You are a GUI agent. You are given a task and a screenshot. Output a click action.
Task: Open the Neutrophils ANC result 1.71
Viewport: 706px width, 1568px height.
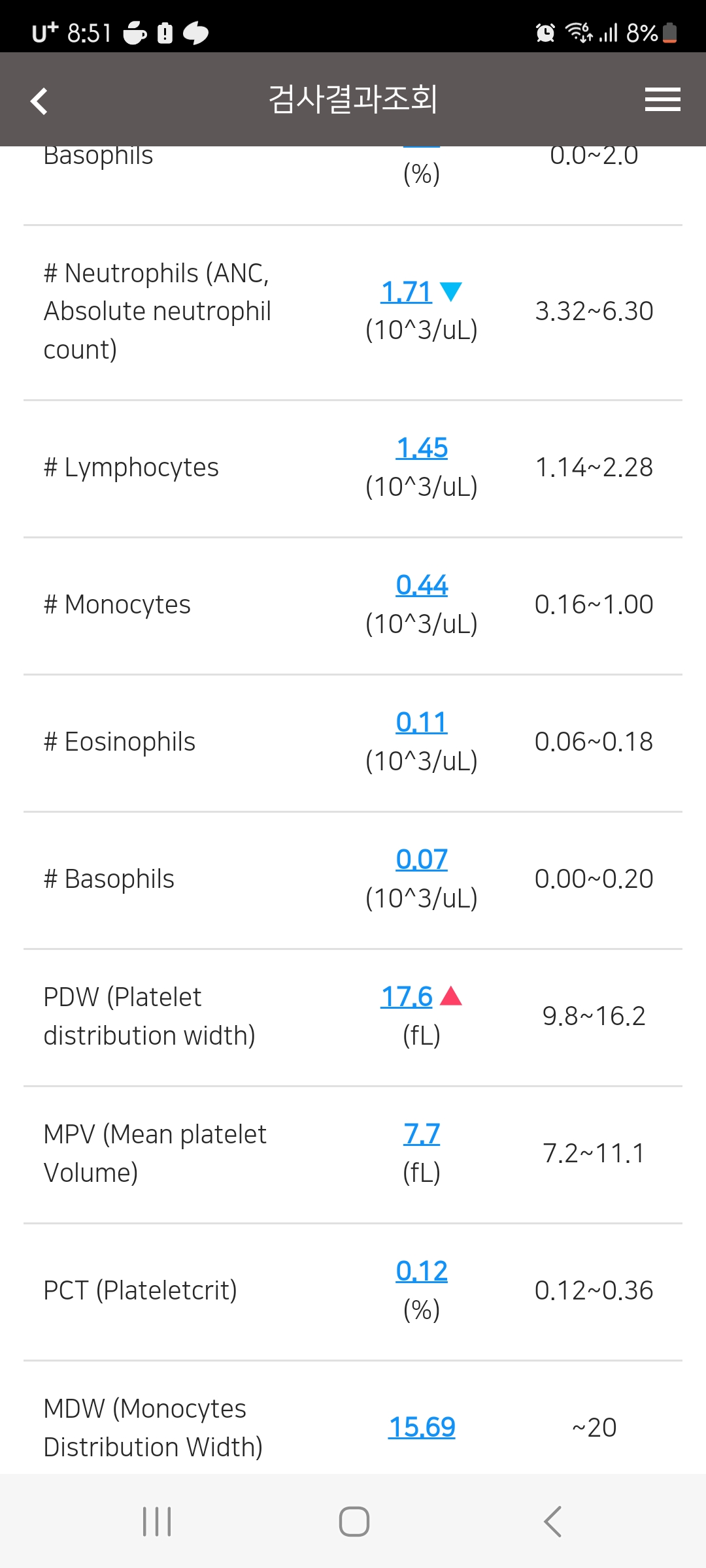pos(407,291)
